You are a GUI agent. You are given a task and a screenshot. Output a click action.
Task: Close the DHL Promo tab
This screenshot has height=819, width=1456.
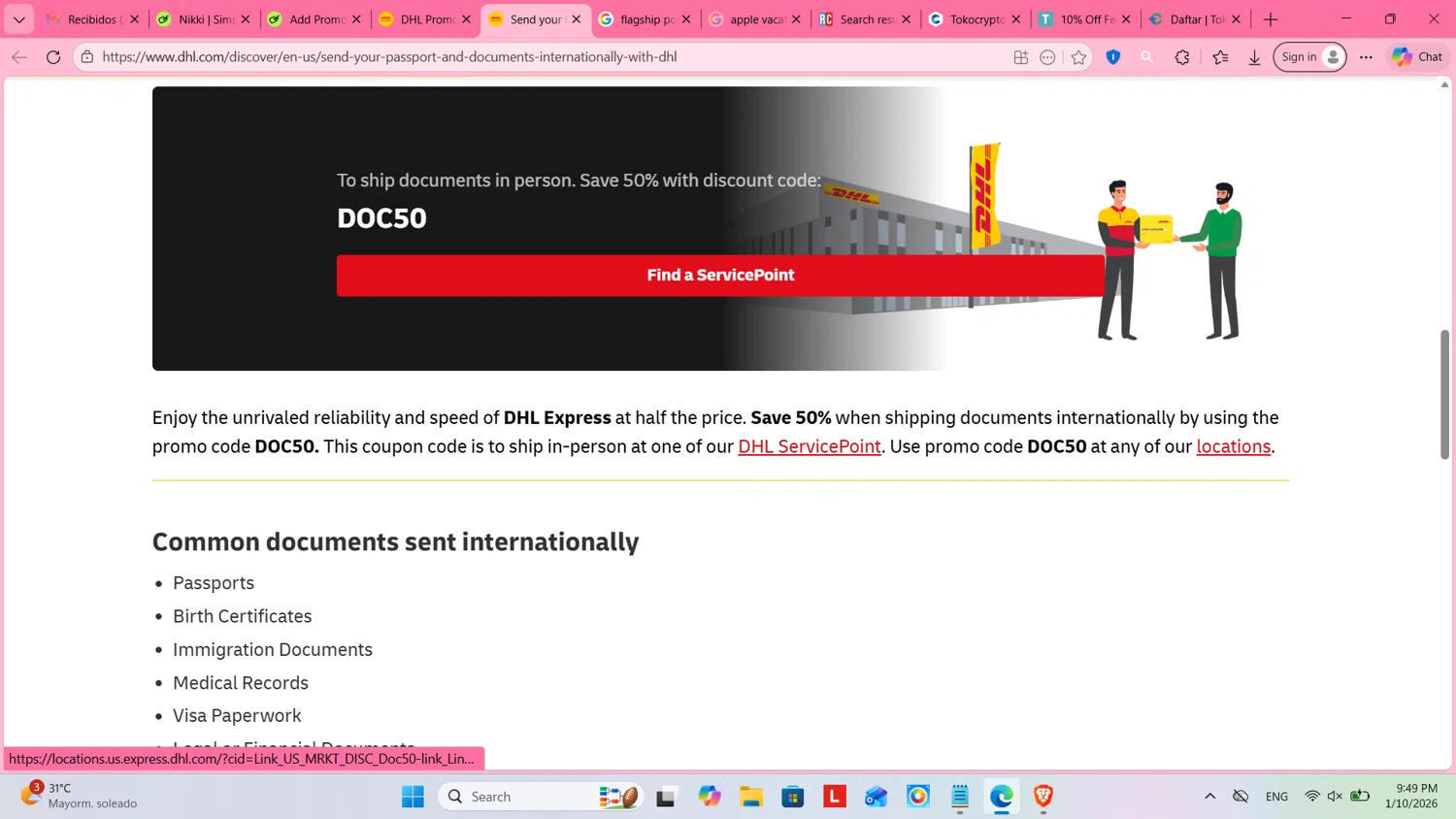(466, 19)
